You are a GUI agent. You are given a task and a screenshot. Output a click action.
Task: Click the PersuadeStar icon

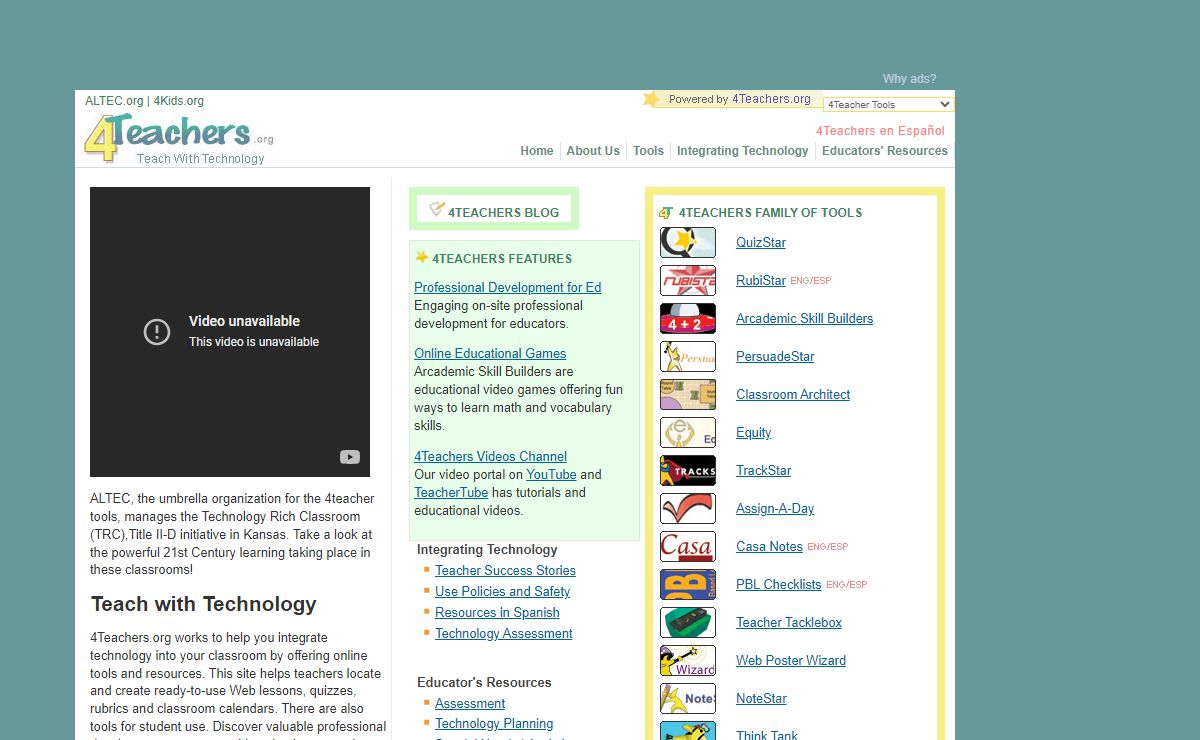pos(688,356)
